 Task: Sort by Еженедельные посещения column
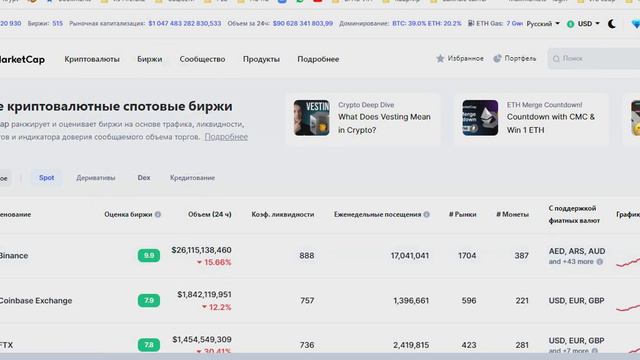pyautogui.click(x=377, y=214)
